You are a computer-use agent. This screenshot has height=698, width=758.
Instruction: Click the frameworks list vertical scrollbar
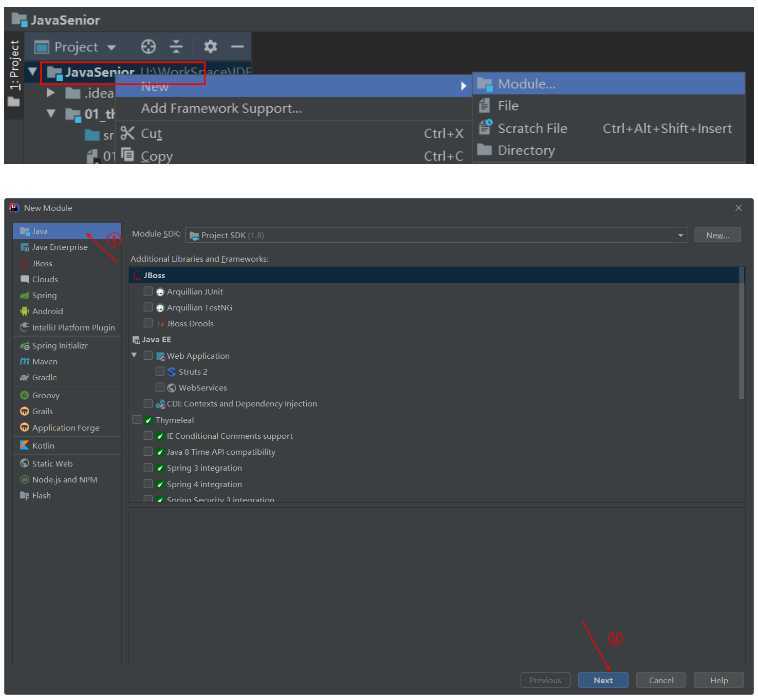click(x=741, y=334)
